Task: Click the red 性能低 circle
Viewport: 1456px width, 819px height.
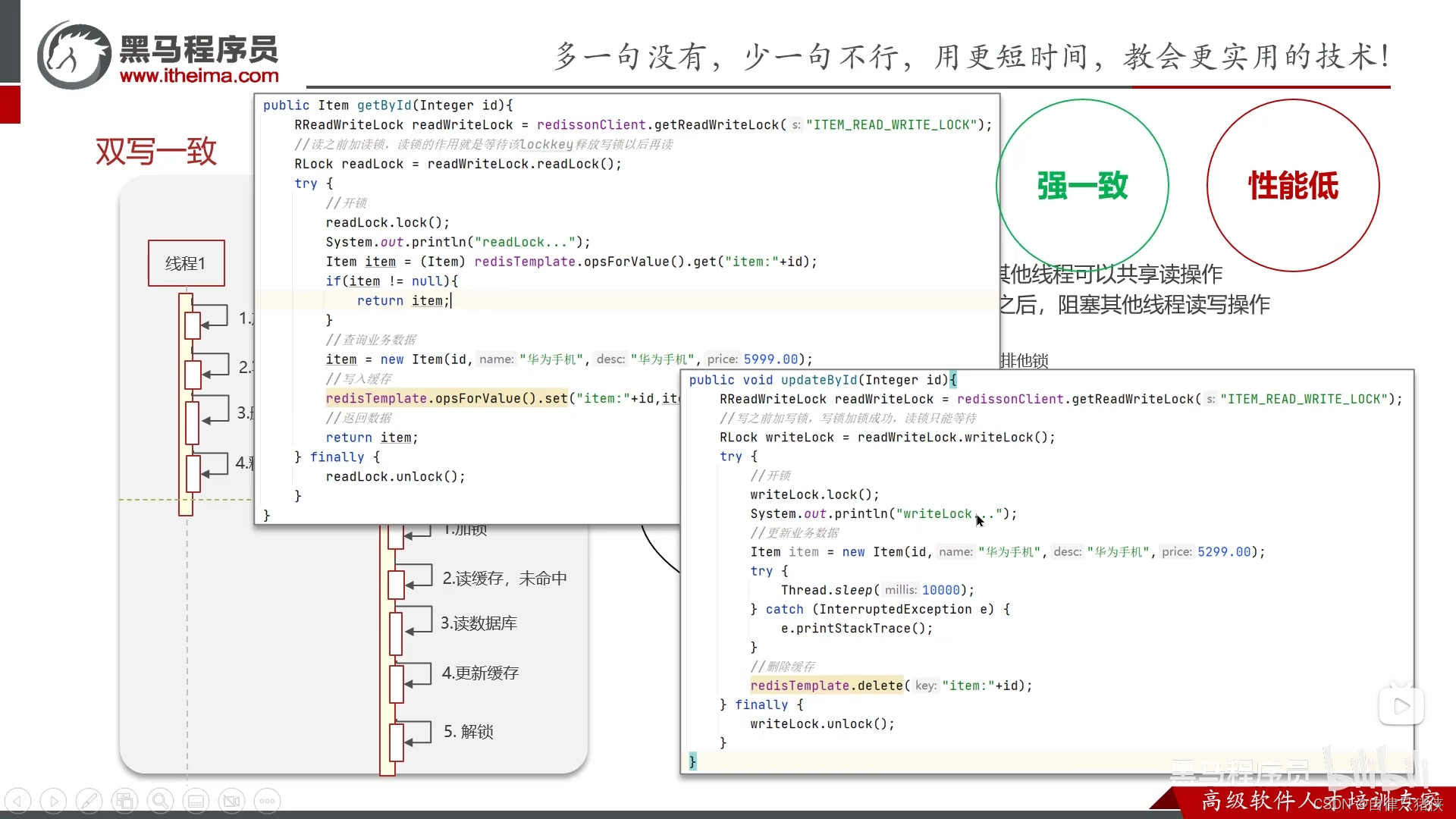Action: click(1293, 186)
